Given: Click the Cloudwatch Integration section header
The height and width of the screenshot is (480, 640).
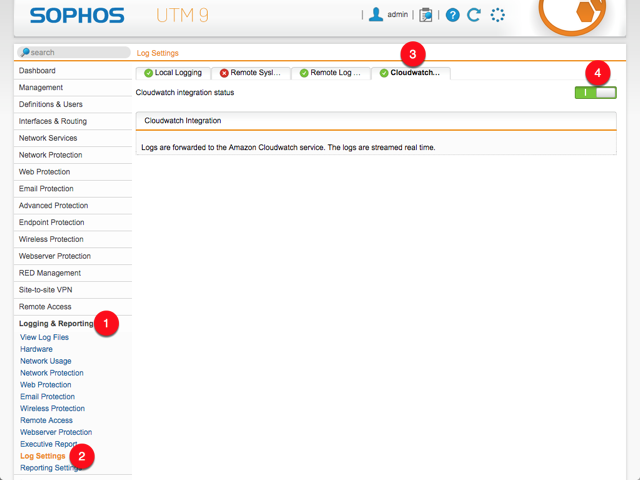Looking at the screenshot, I should [376, 121].
